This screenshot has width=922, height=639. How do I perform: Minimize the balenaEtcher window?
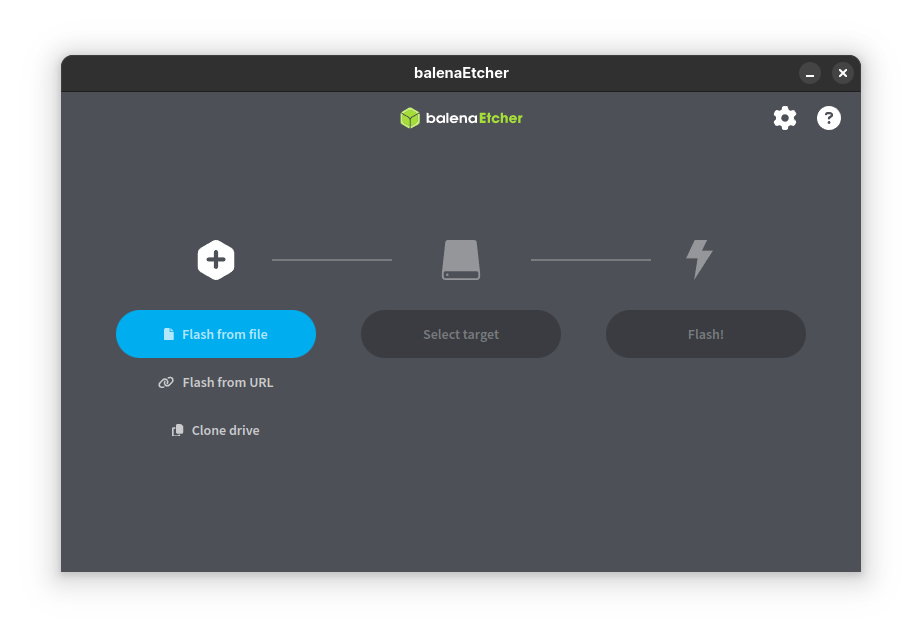point(810,73)
